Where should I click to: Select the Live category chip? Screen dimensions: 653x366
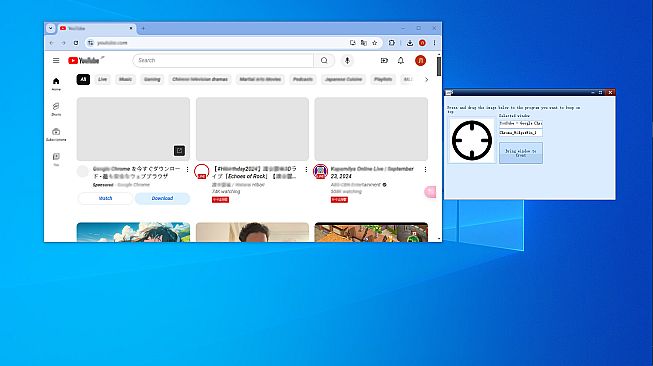tap(102, 79)
